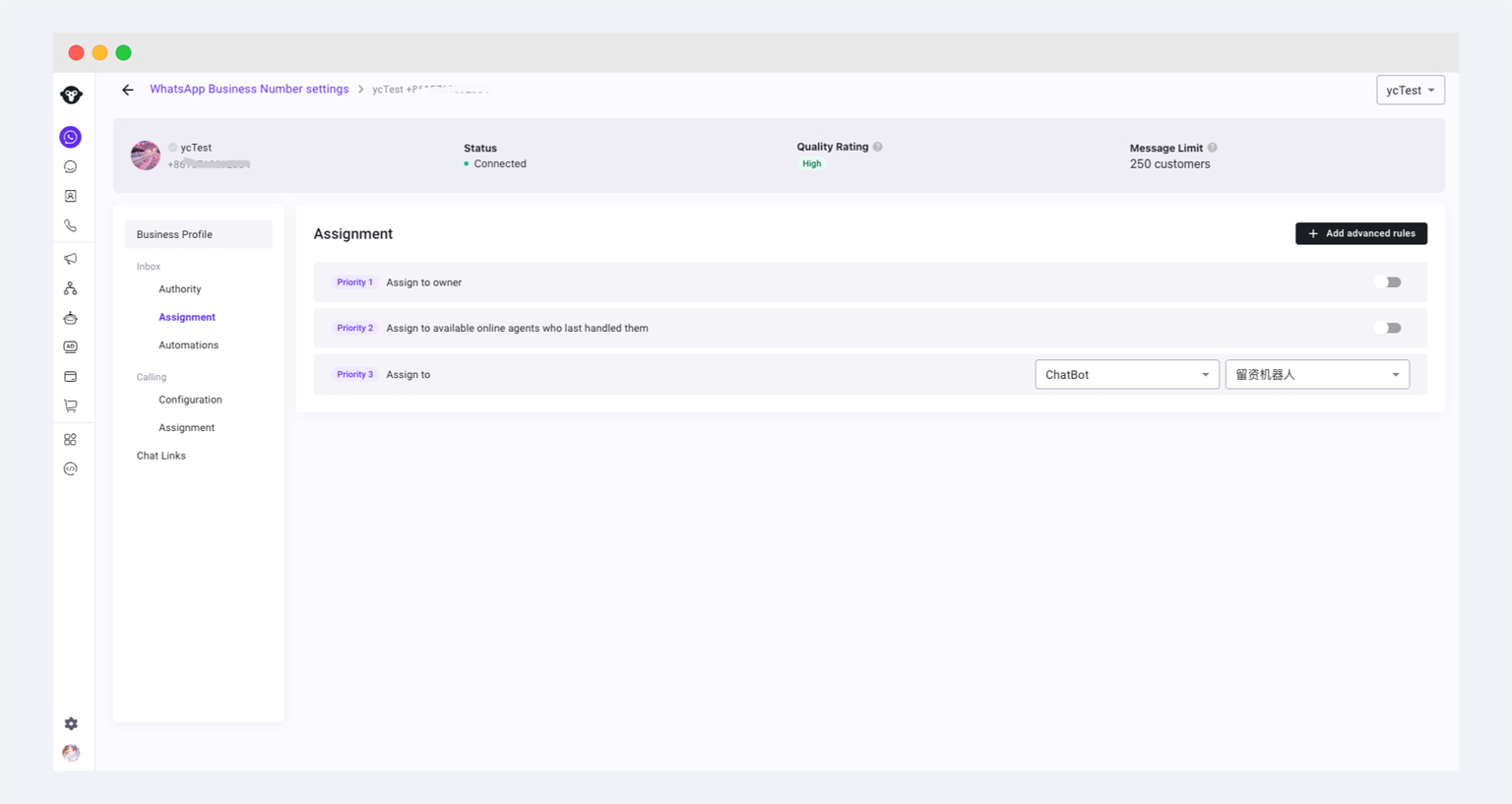The height and width of the screenshot is (804, 1512).
Task: Select Authority under Inbox
Action: tap(180, 289)
